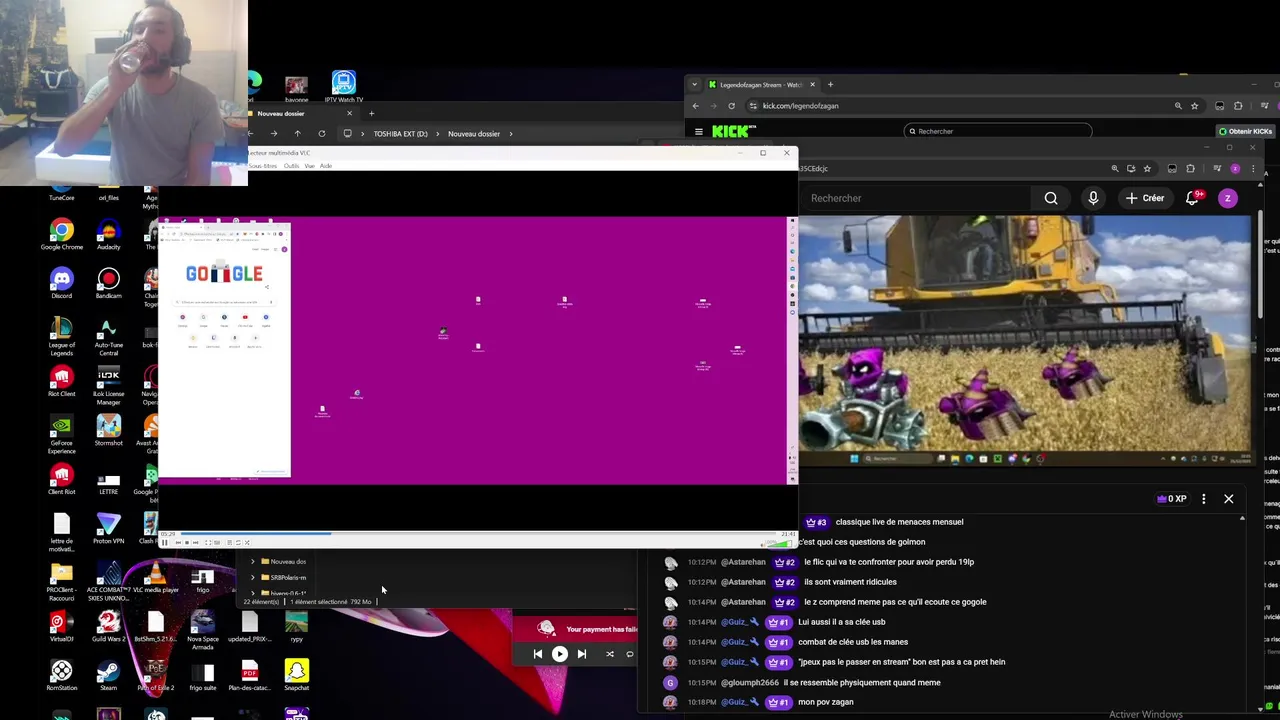Expand chevron after Nouveau dossier breadcrumb
The height and width of the screenshot is (720, 1280).
click(511, 134)
